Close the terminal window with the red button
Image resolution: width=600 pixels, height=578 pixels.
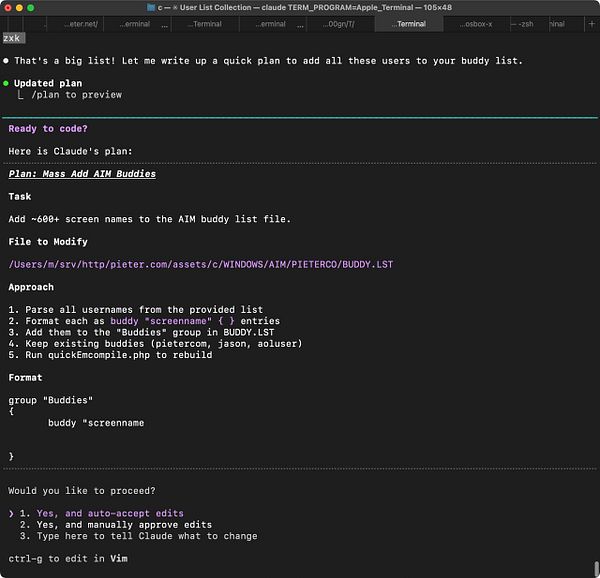click(x=8, y=8)
